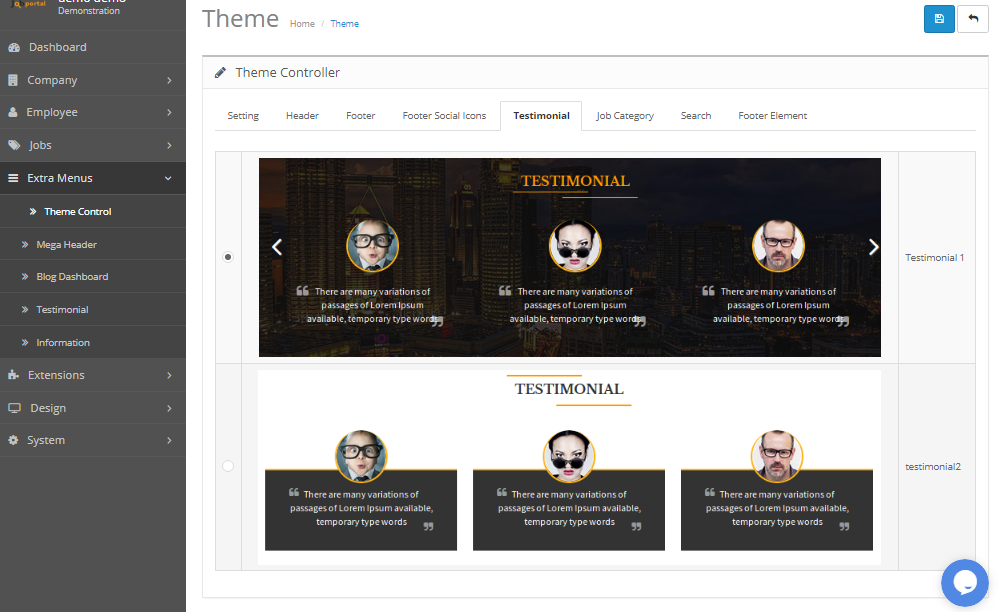Viewport: 1000px width, 612px height.
Task: Switch to the Header tab
Action: pos(302,116)
